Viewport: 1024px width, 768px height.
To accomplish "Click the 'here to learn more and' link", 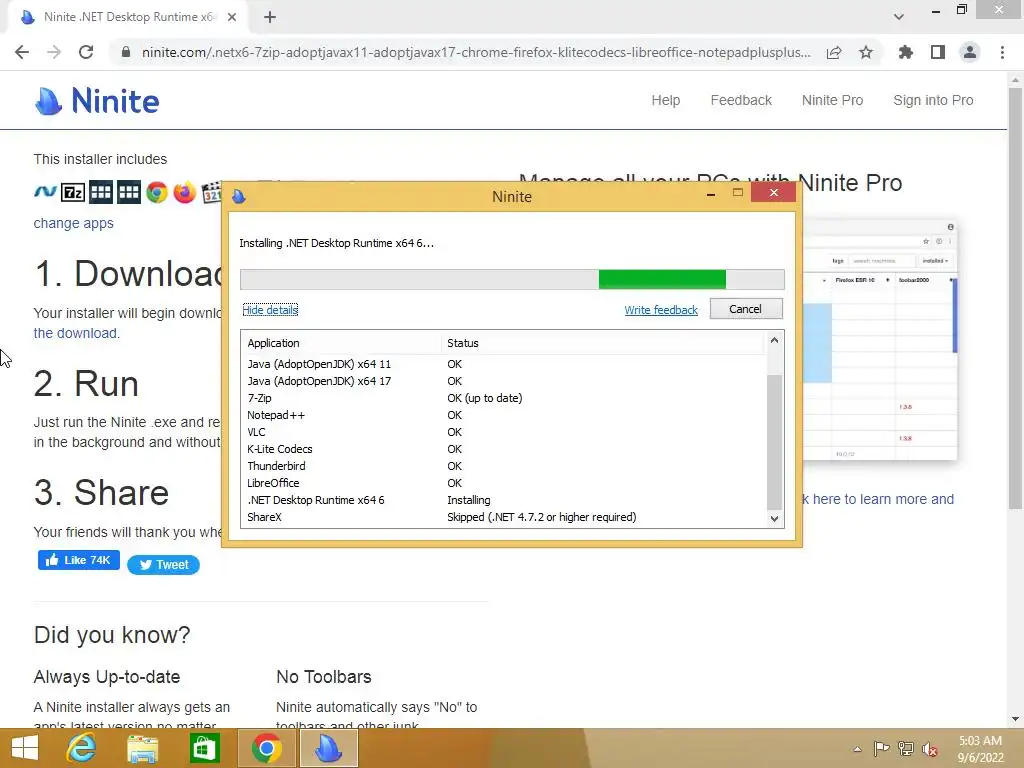I will (x=883, y=499).
